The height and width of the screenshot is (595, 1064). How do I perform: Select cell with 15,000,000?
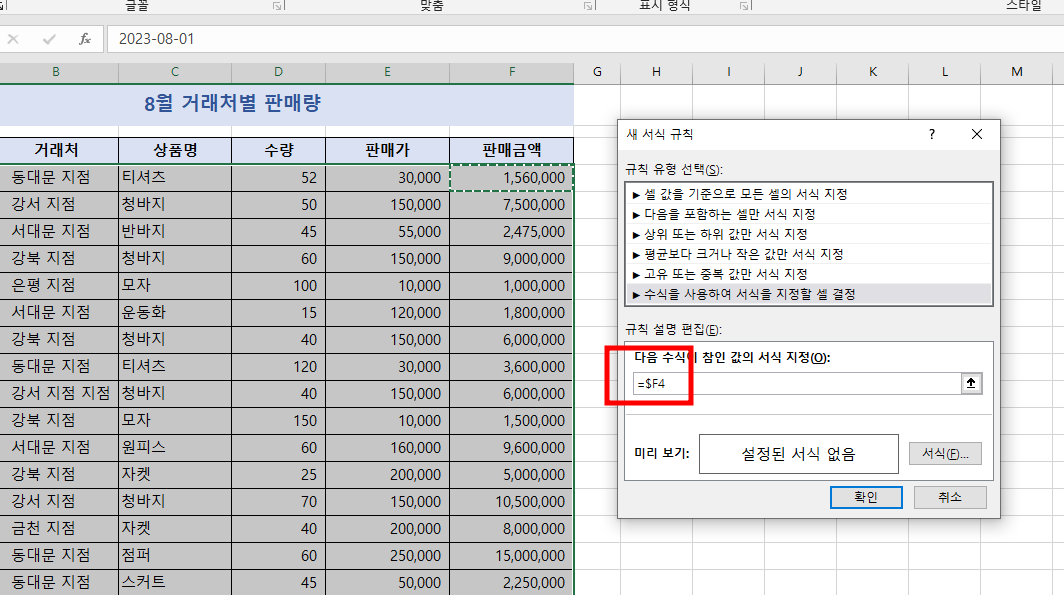click(512, 556)
